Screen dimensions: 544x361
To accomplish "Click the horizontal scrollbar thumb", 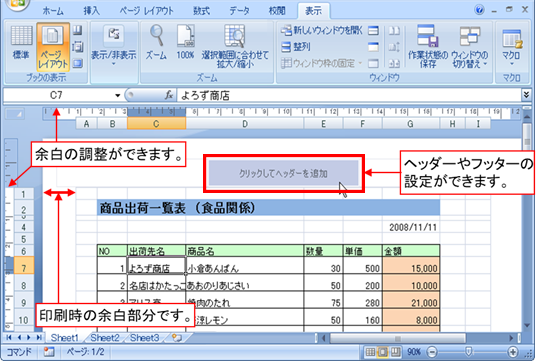I will point(398,338).
